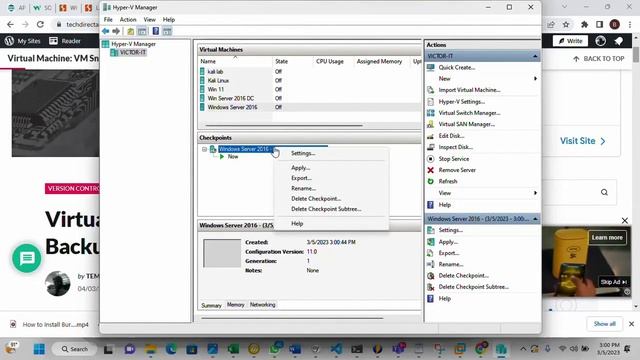The height and width of the screenshot is (360, 640).
Task: Click the Back arrow in Hyper-V toolbar
Action: click(106, 31)
